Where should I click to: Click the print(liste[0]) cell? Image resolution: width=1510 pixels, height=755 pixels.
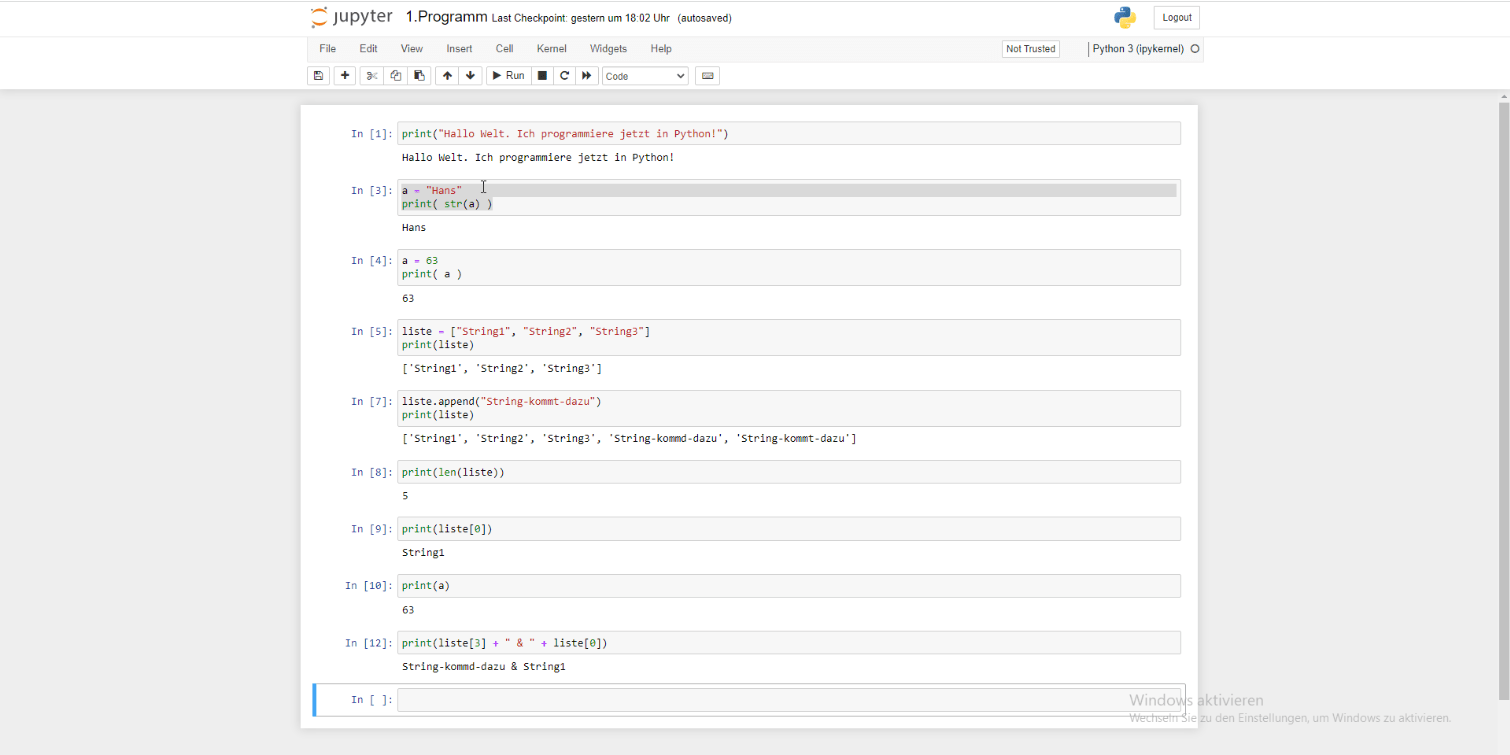[x=789, y=529]
